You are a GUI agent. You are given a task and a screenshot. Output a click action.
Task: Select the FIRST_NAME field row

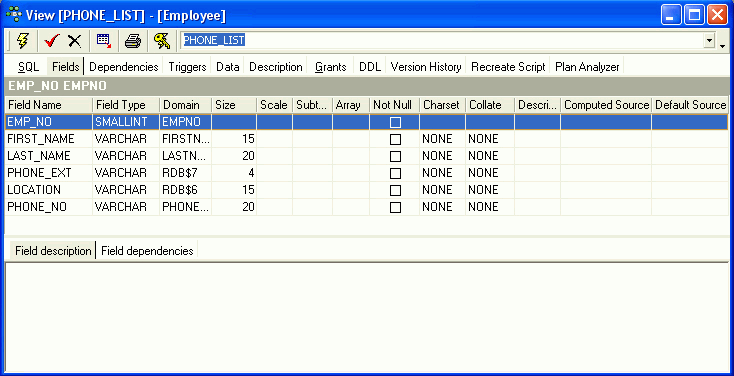[x=367, y=139]
